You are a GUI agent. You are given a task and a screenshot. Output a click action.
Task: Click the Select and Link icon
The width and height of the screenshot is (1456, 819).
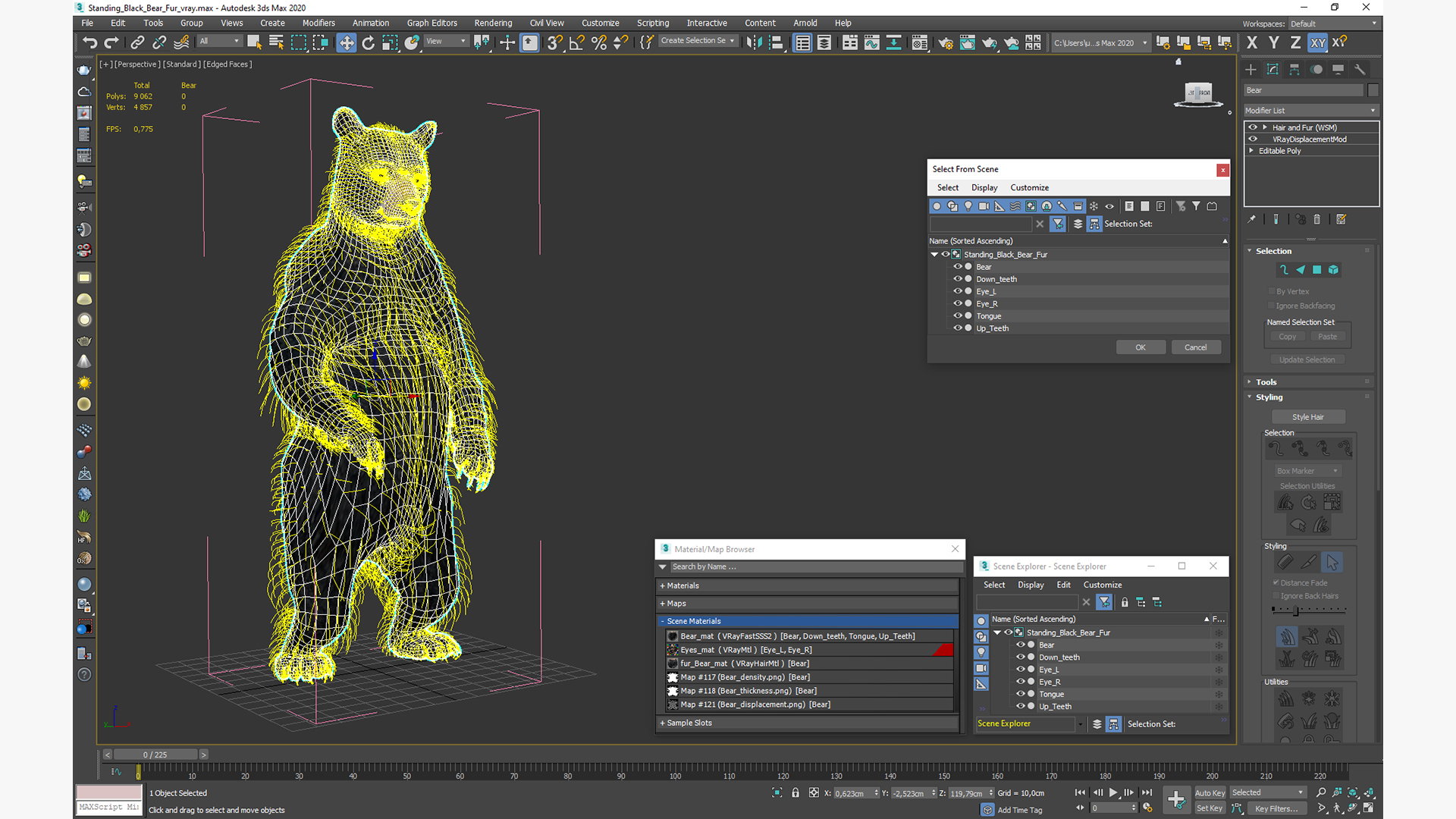tap(136, 42)
